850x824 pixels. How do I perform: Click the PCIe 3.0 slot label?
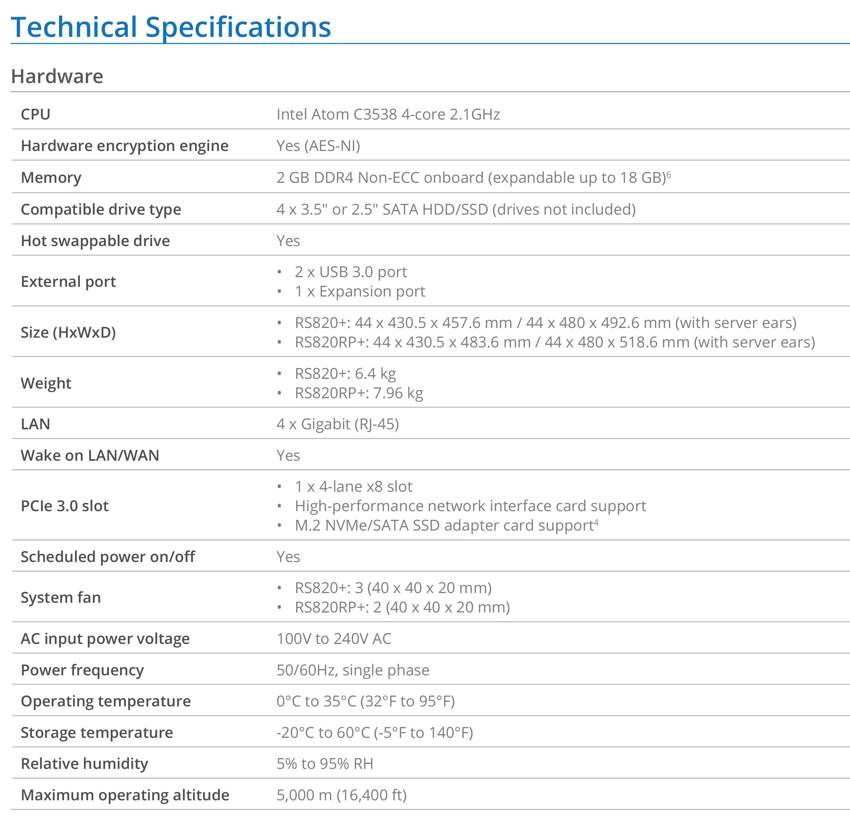click(65, 506)
